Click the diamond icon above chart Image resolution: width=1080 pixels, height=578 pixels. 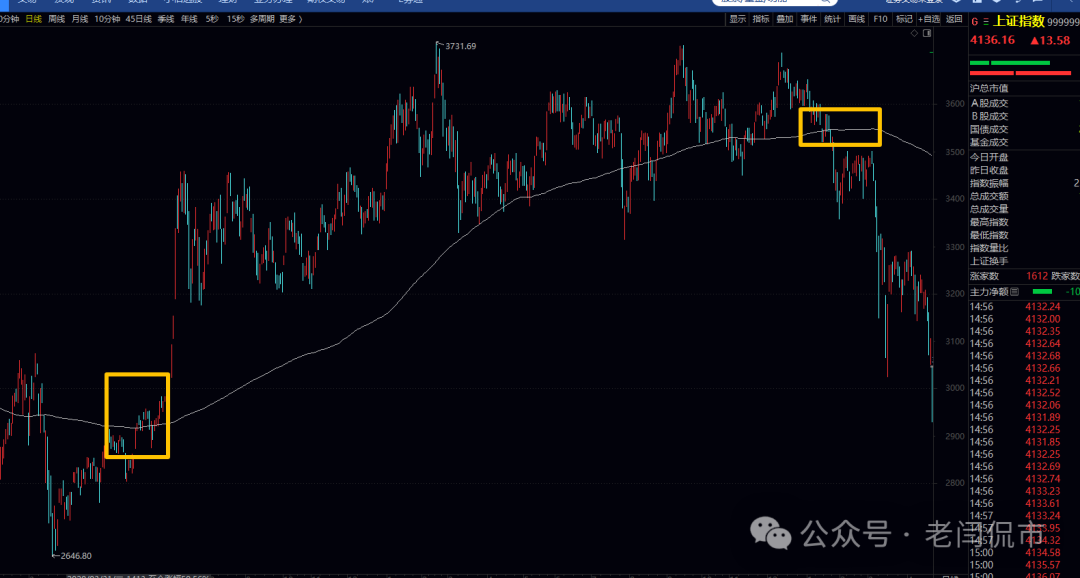(x=914, y=33)
